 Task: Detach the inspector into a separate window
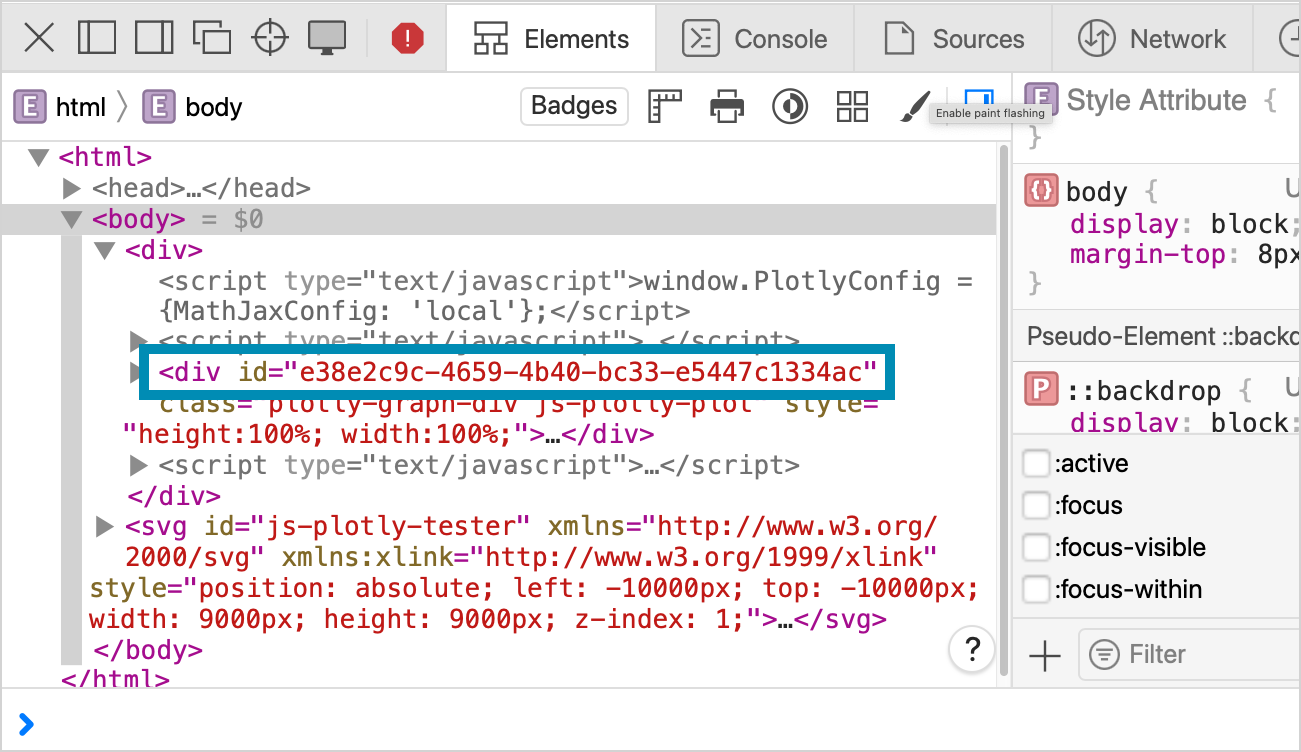211,38
